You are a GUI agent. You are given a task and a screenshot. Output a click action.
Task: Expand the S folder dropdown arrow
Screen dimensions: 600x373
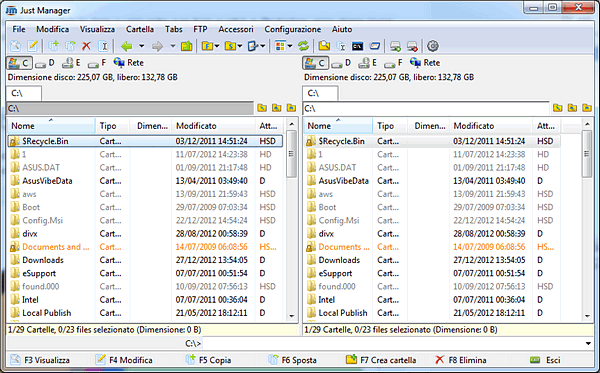[240, 46]
